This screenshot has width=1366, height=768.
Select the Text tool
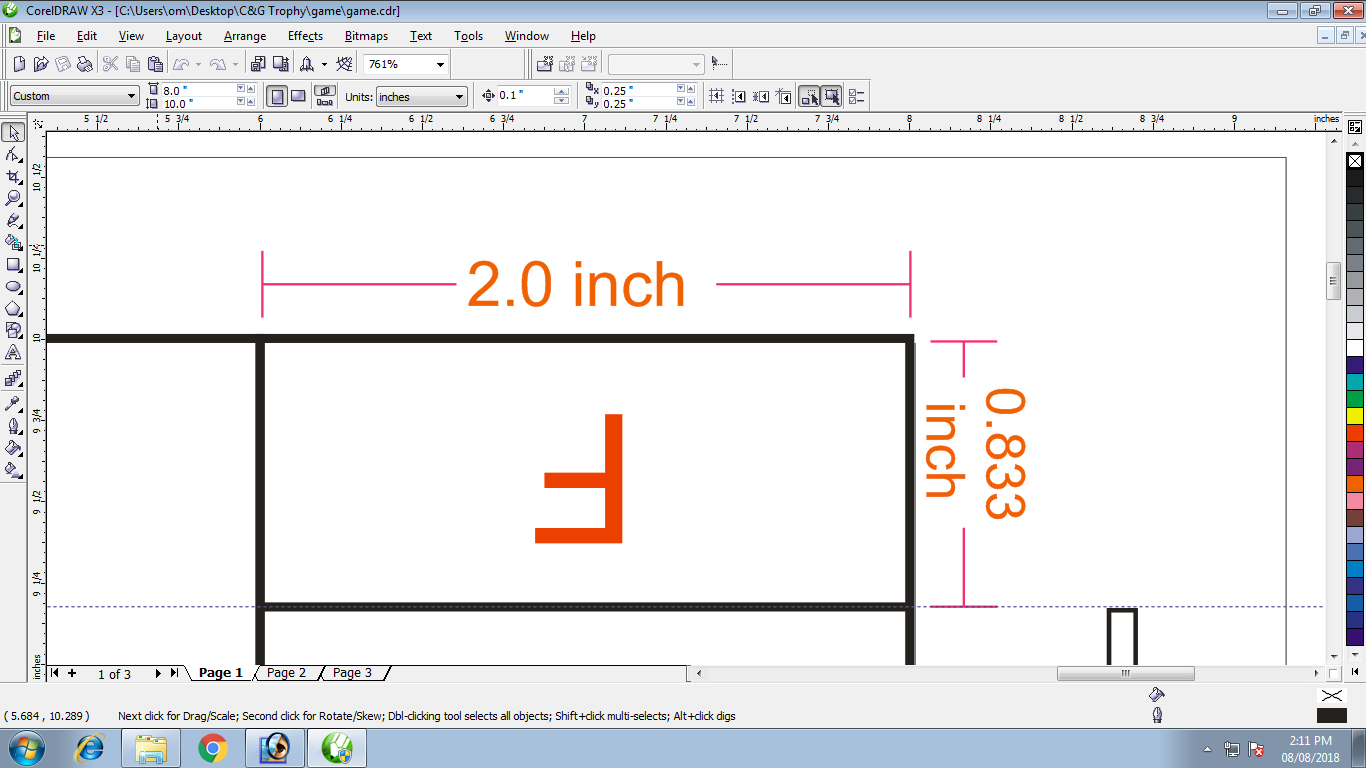(x=13, y=352)
